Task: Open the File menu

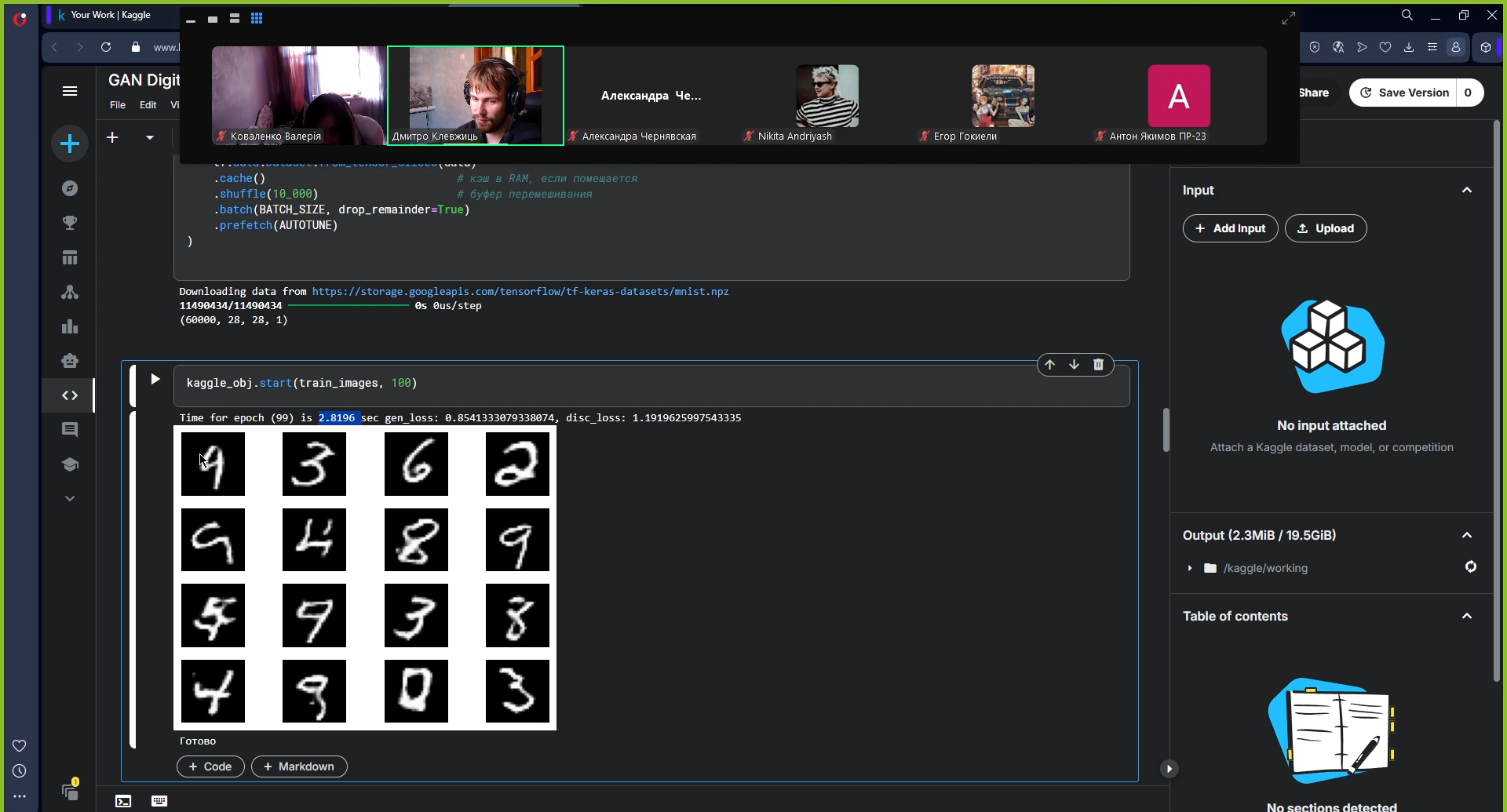Action: (x=118, y=105)
